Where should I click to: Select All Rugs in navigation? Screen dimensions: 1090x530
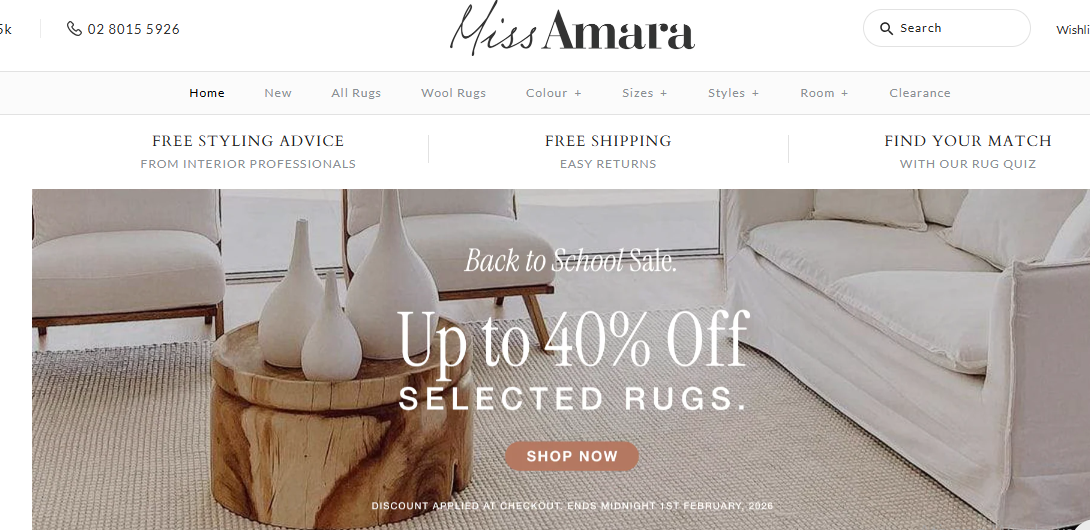[356, 93]
